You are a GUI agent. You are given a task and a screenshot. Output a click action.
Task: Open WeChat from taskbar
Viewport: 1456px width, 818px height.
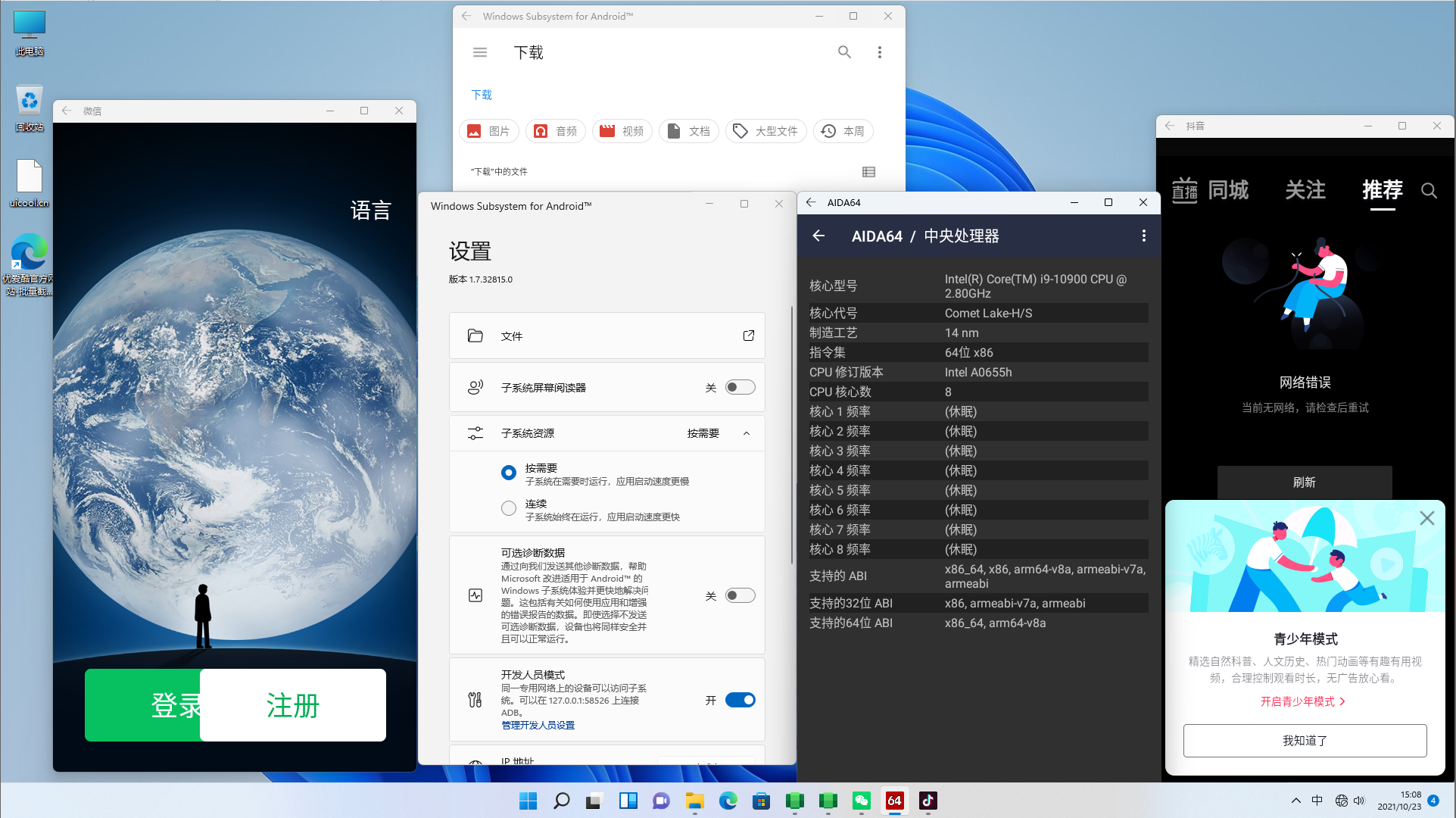[861, 801]
